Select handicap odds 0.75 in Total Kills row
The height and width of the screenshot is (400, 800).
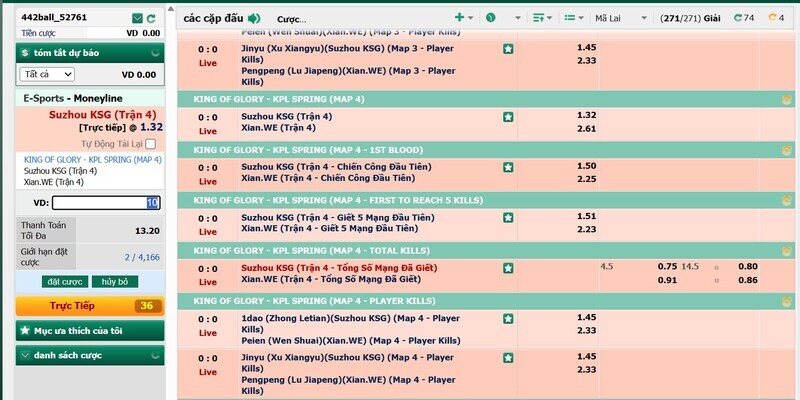[667, 266]
